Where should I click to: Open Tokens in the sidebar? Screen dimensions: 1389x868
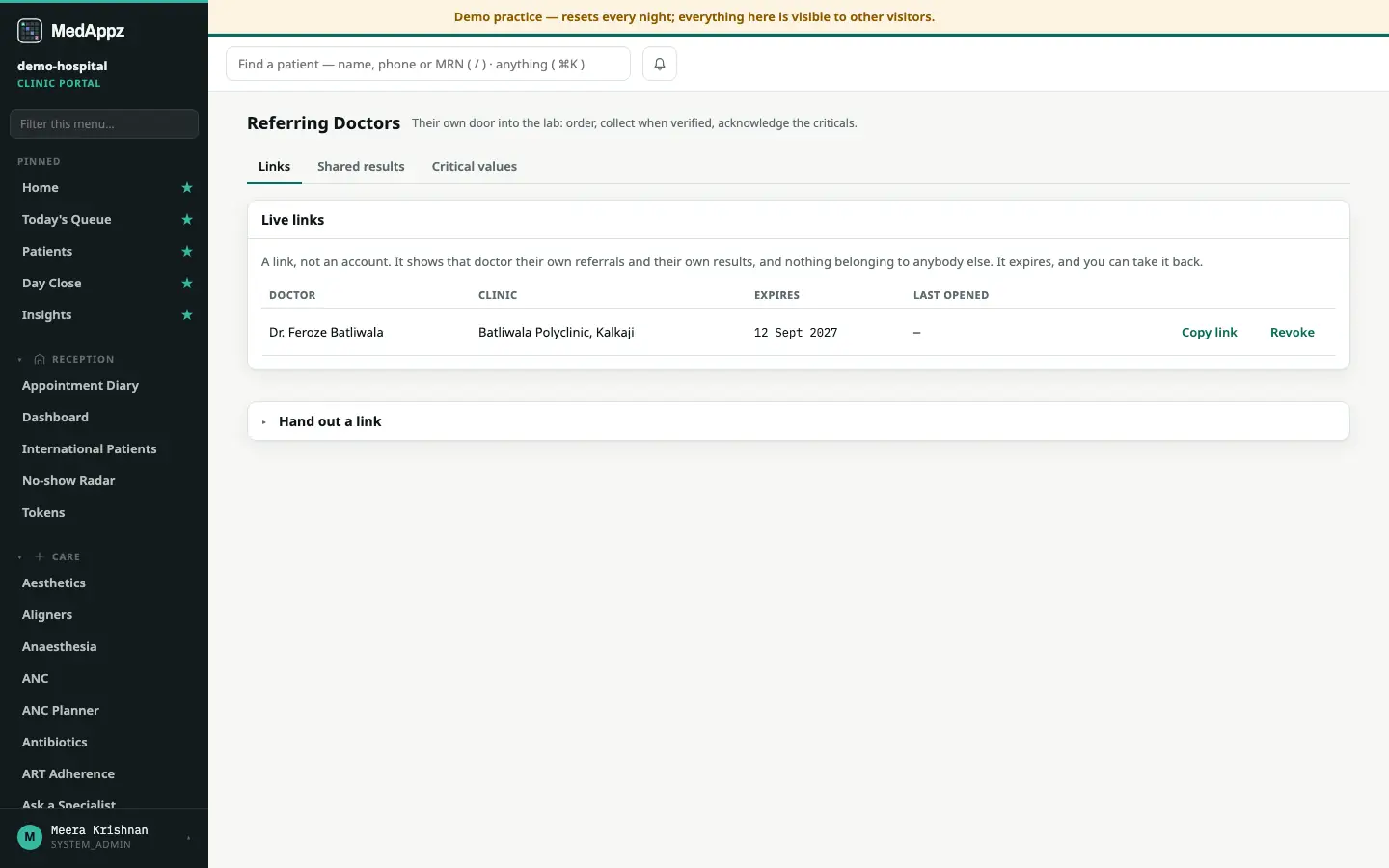(43, 513)
